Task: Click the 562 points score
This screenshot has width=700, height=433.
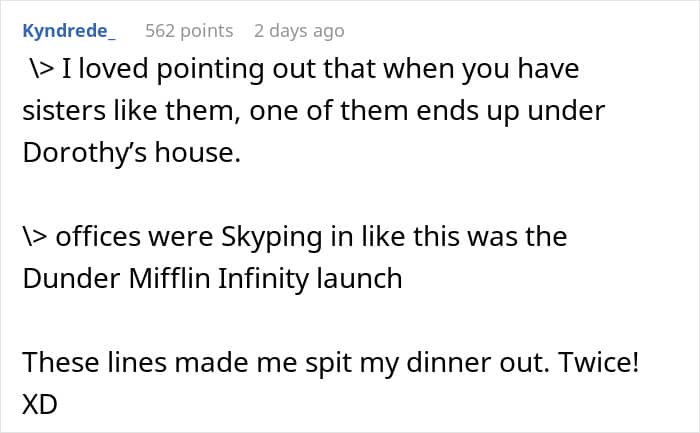Action: click(x=189, y=31)
